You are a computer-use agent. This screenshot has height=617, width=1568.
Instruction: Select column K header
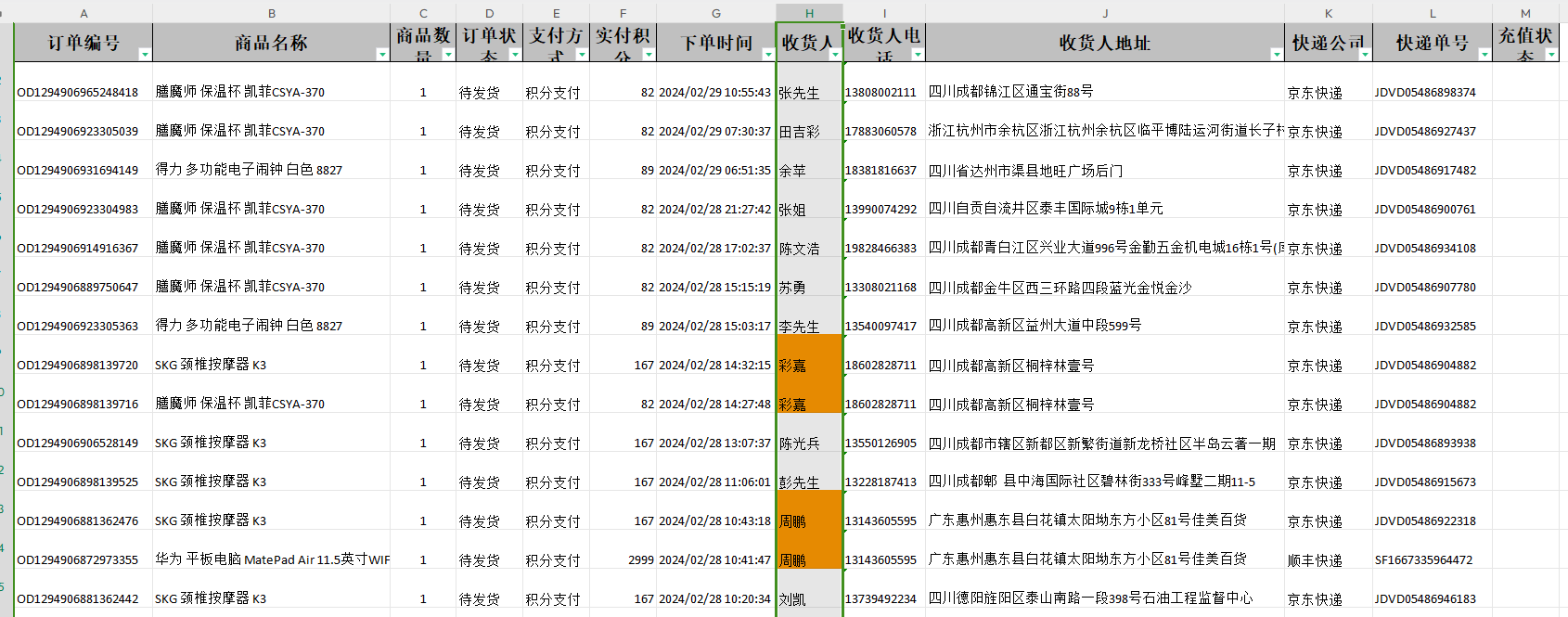coord(1329,13)
